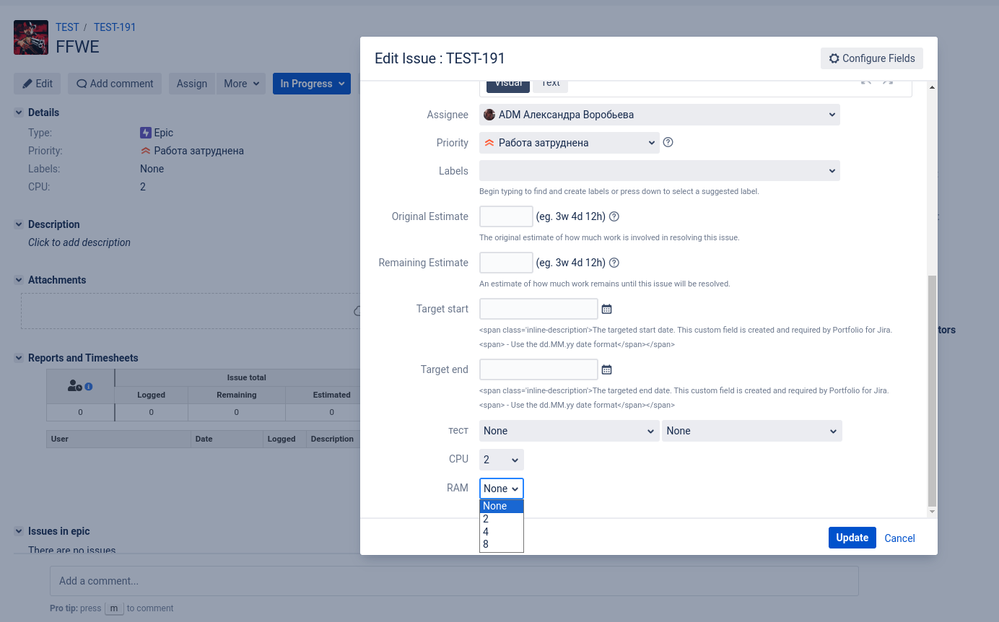Image resolution: width=999 pixels, height=622 pixels.
Task: Select None in the RAM option list
Action: coord(501,506)
